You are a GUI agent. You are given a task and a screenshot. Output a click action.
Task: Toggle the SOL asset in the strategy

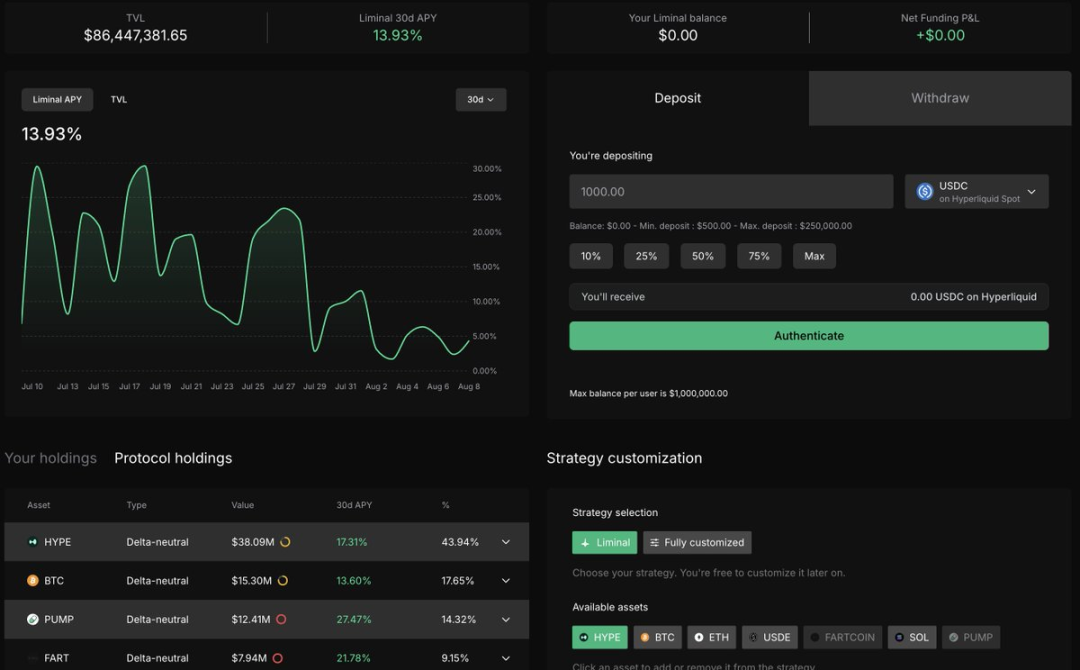[913, 637]
